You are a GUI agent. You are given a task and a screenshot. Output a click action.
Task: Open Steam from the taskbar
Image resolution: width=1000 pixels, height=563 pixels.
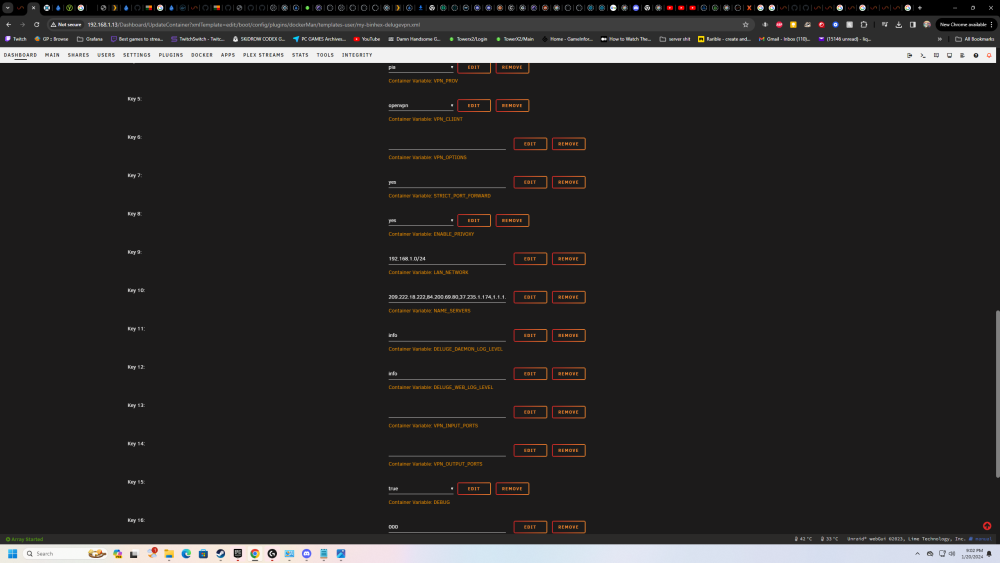[221, 553]
